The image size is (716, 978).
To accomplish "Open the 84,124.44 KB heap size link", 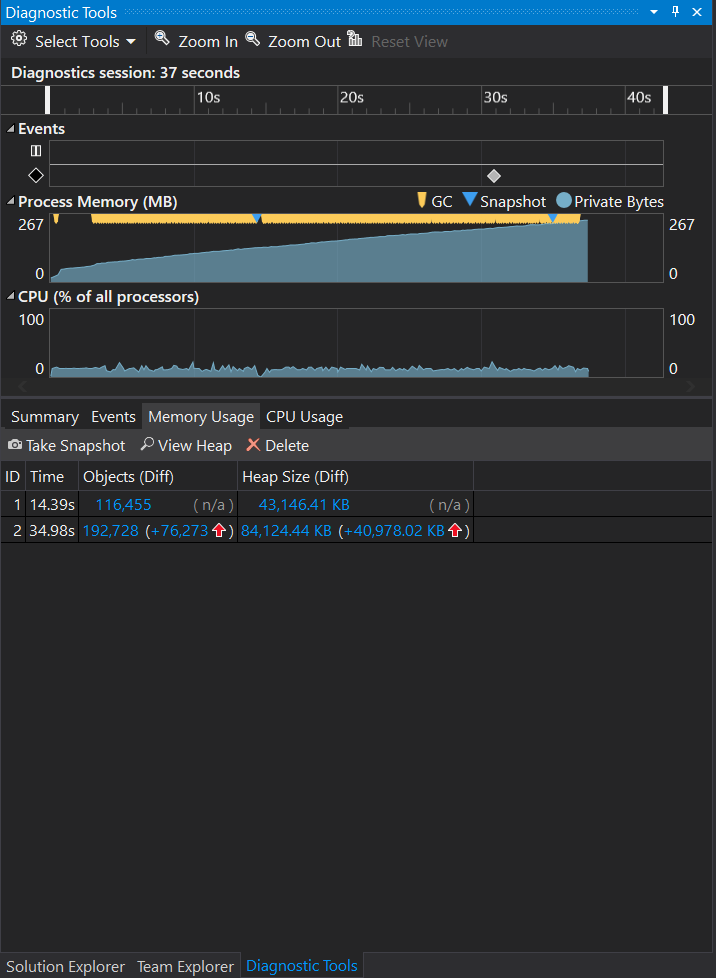I will tap(286, 531).
